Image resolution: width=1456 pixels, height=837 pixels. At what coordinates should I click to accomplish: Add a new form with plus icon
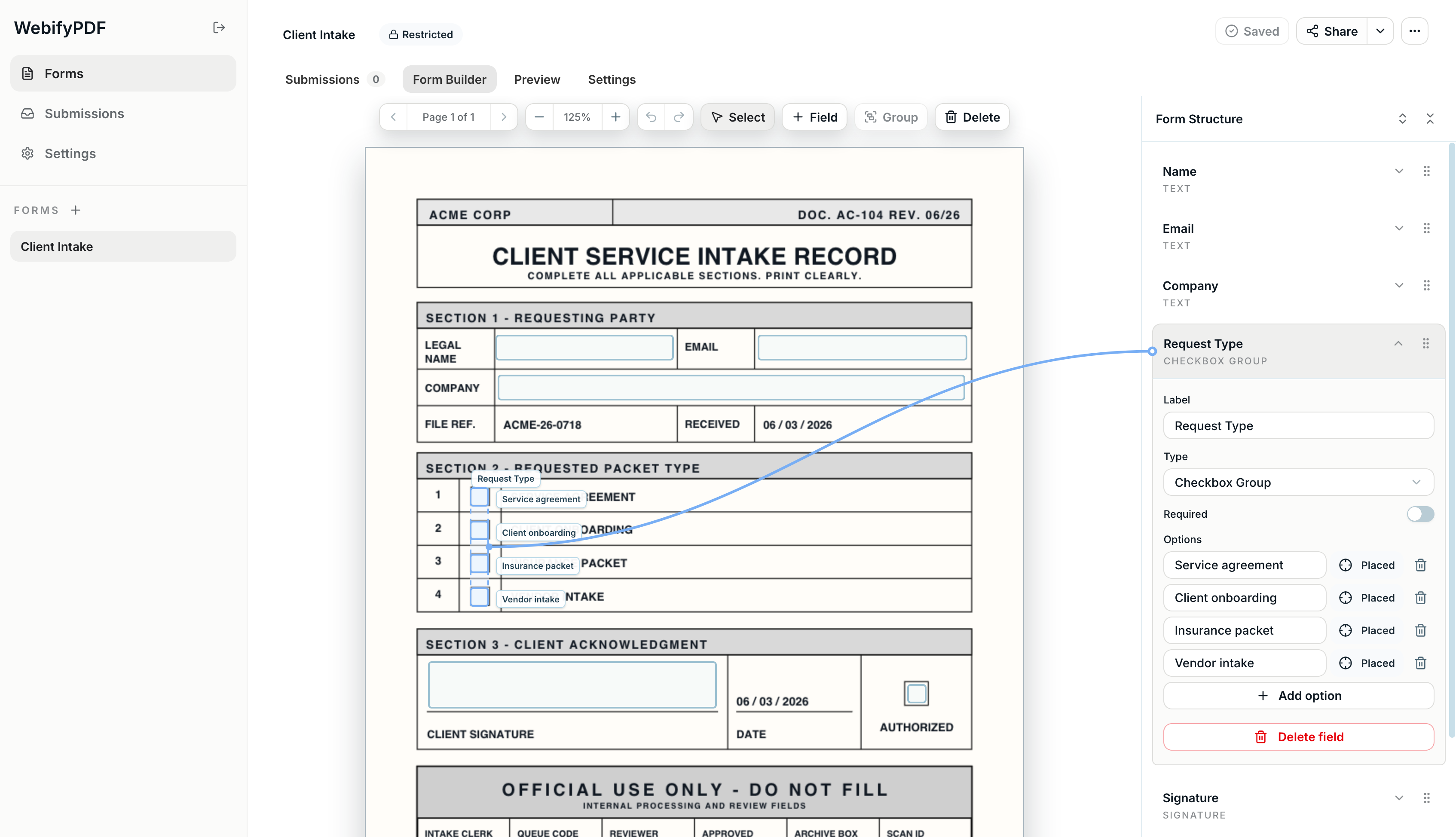click(75, 211)
